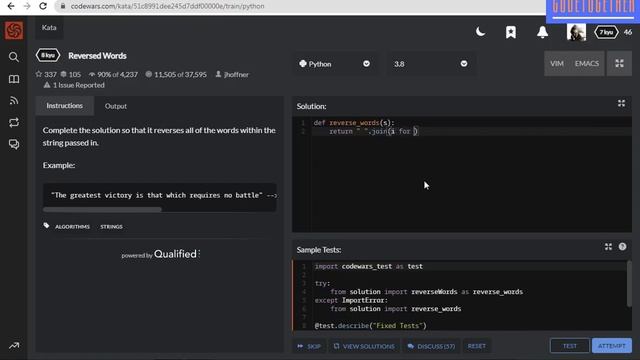Image resolution: width=640 pixels, height=360 pixels.
Task: Click the 90% of 4,237 satisfaction rating
Action: (x=113, y=74)
